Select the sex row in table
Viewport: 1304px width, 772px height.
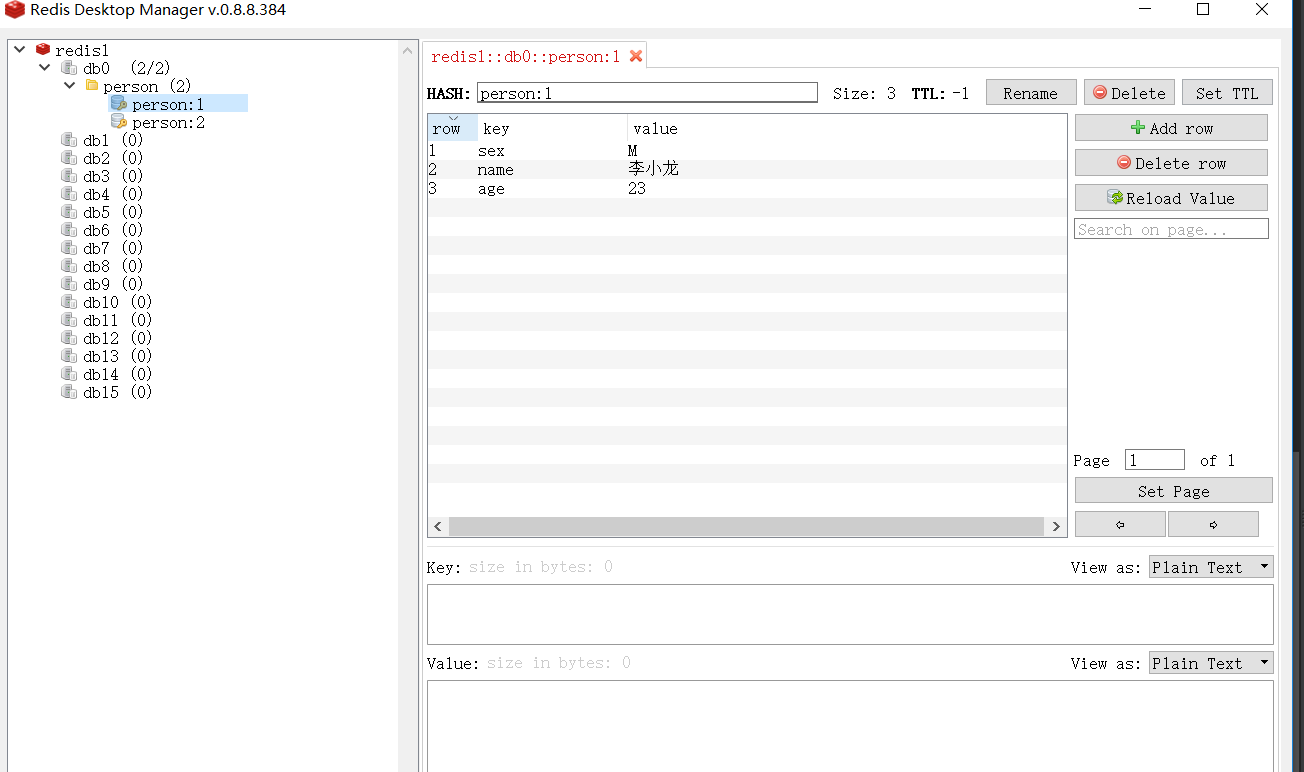pos(747,151)
